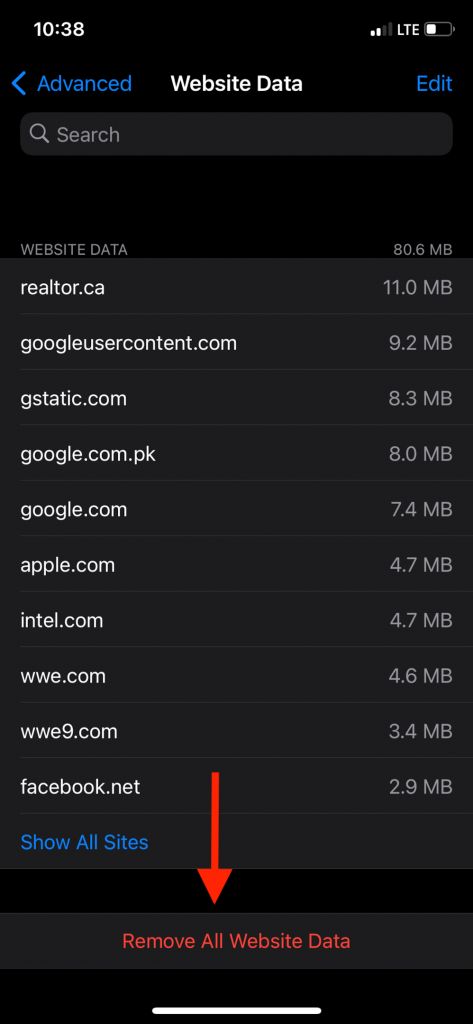This screenshot has height=1024, width=473.
Task: Select the realtor.ca entry
Action: [236, 287]
